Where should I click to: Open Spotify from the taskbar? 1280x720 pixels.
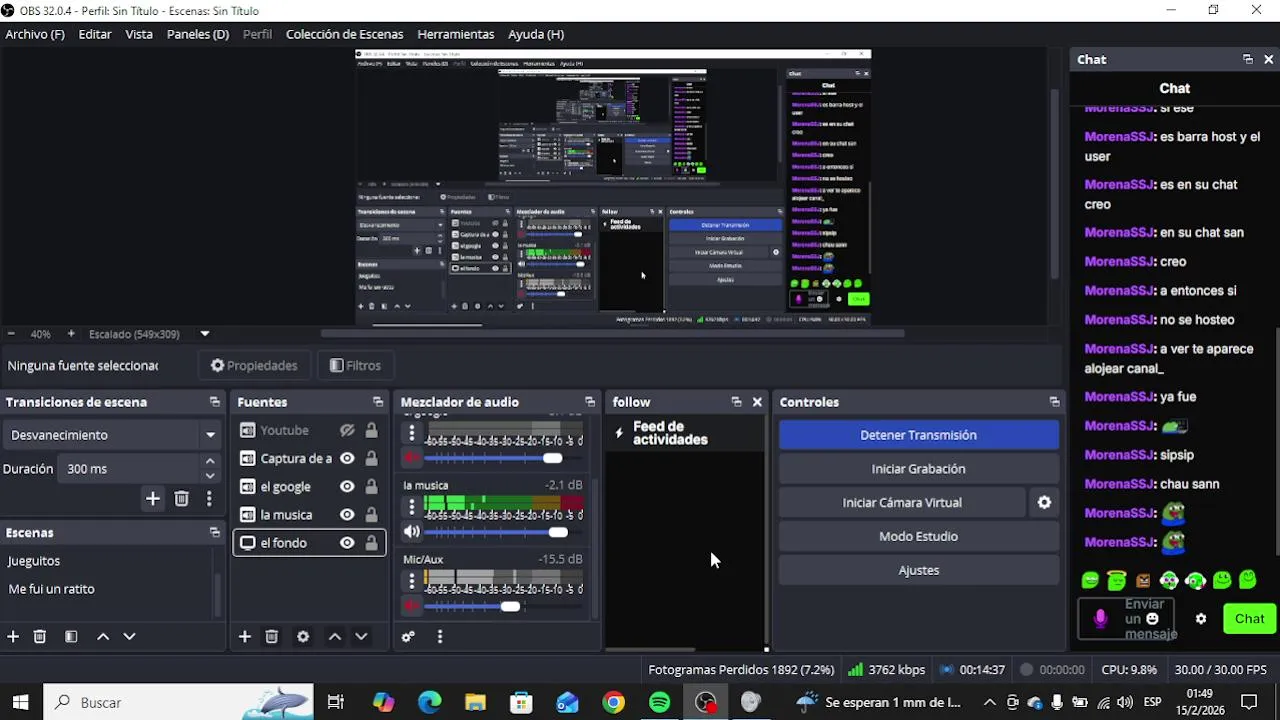(660, 702)
